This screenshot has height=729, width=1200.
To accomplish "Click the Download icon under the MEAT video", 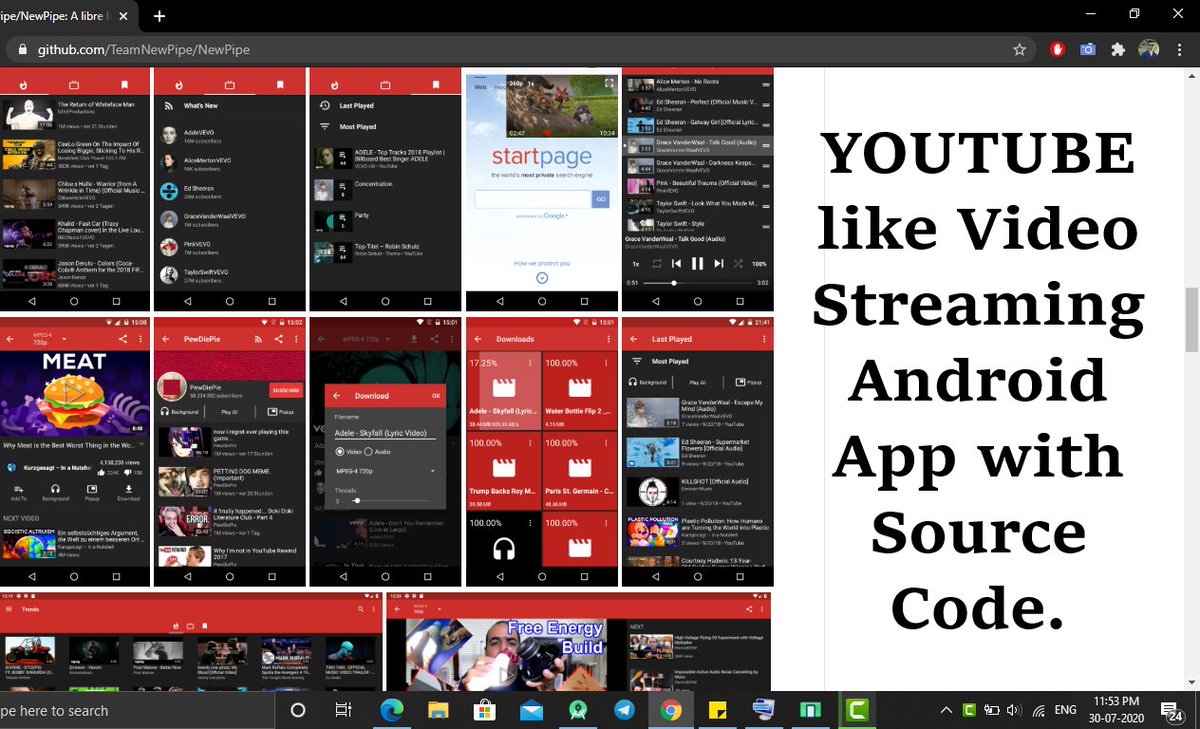I will pos(129,491).
